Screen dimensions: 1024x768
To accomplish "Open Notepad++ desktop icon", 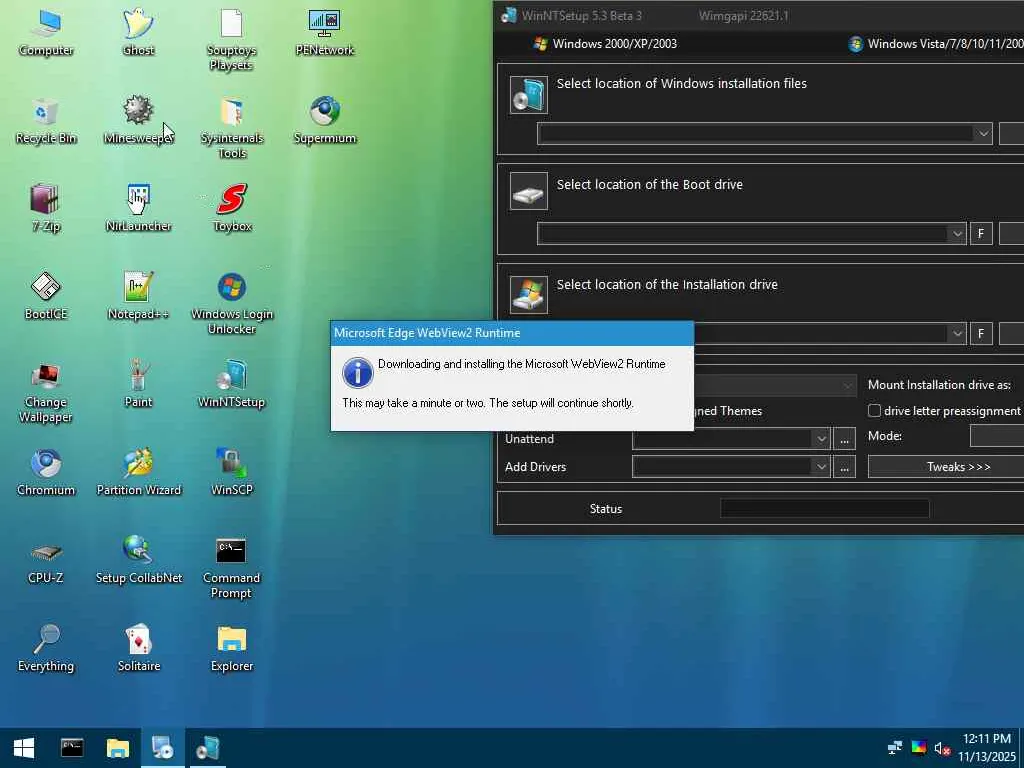I will click(x=138, y=296).
